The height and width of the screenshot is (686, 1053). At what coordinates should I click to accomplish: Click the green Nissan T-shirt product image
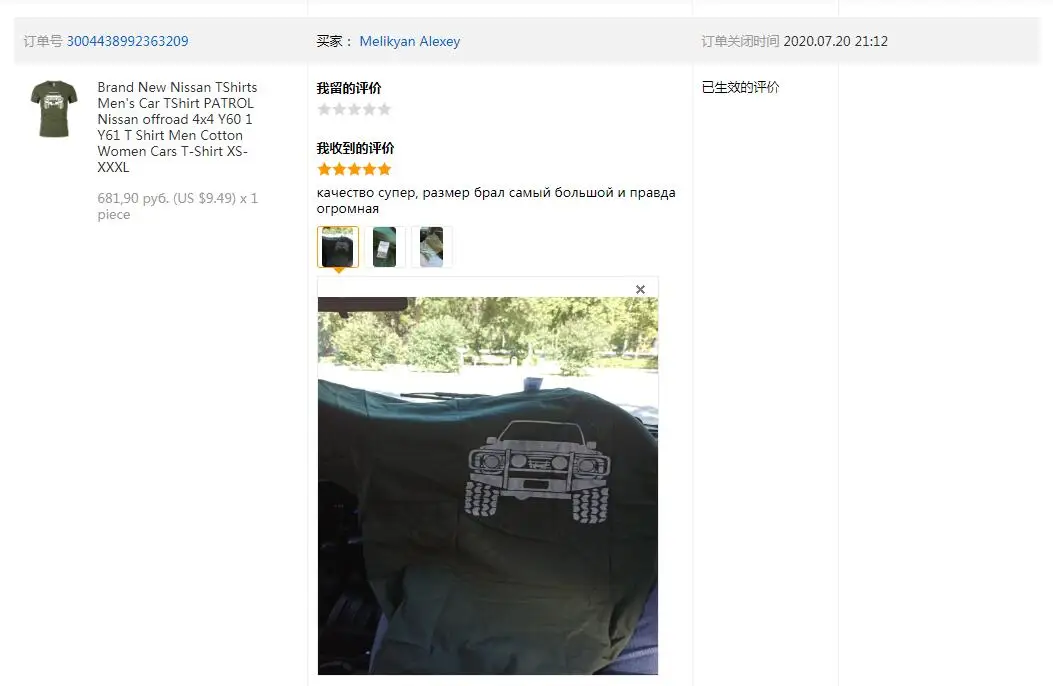pos(54,109)
